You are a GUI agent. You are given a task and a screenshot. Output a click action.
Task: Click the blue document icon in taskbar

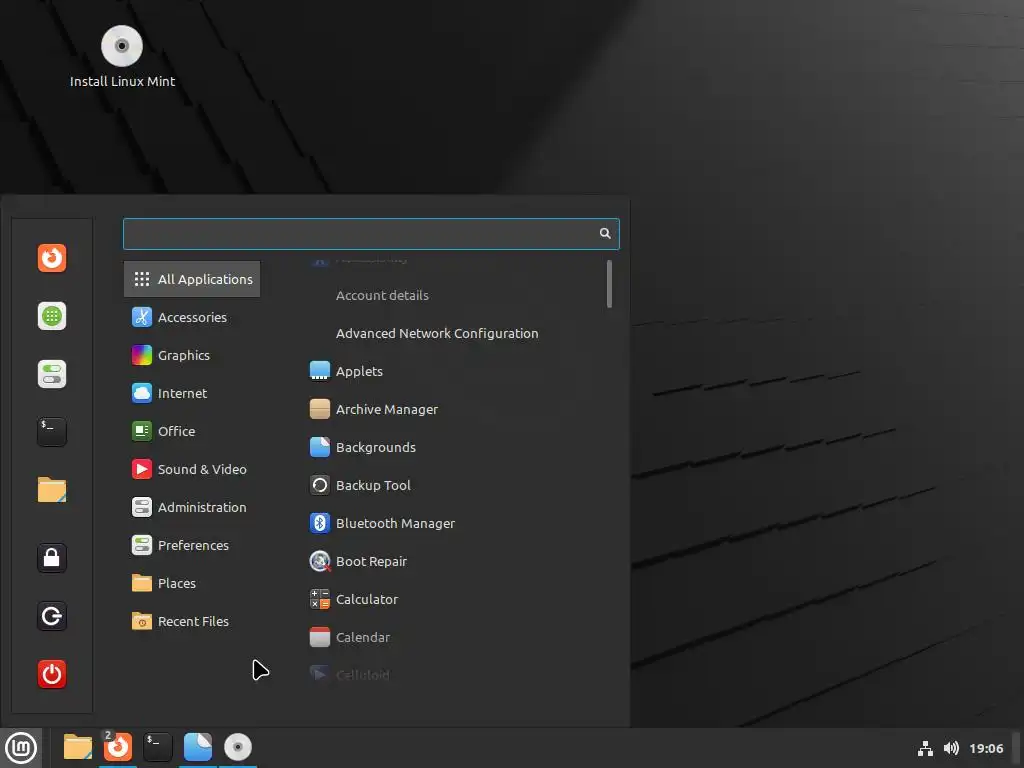tap(198, 747)
